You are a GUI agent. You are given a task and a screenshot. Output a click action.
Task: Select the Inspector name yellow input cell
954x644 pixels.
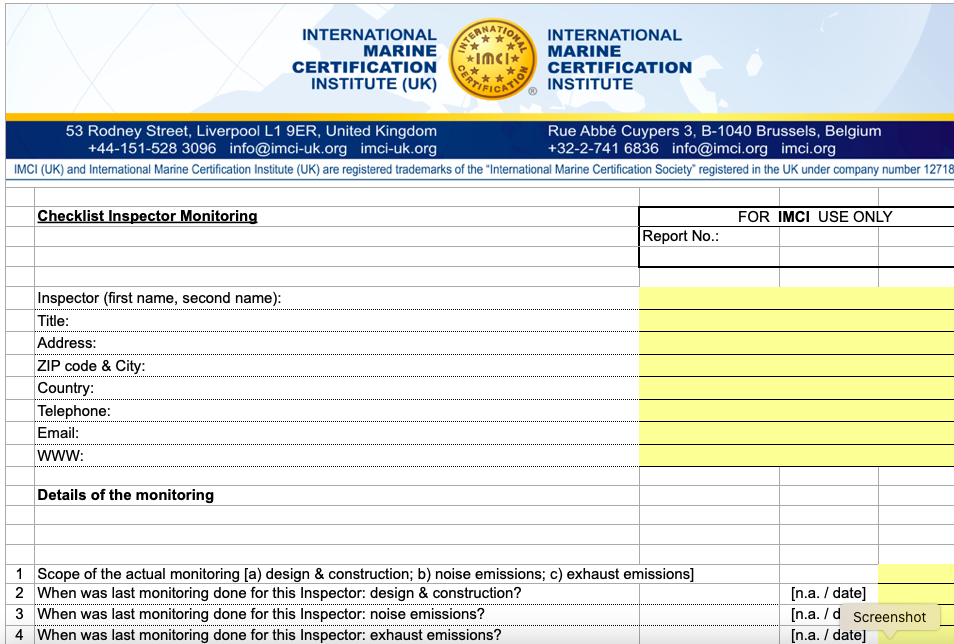(x=795, y=298)
